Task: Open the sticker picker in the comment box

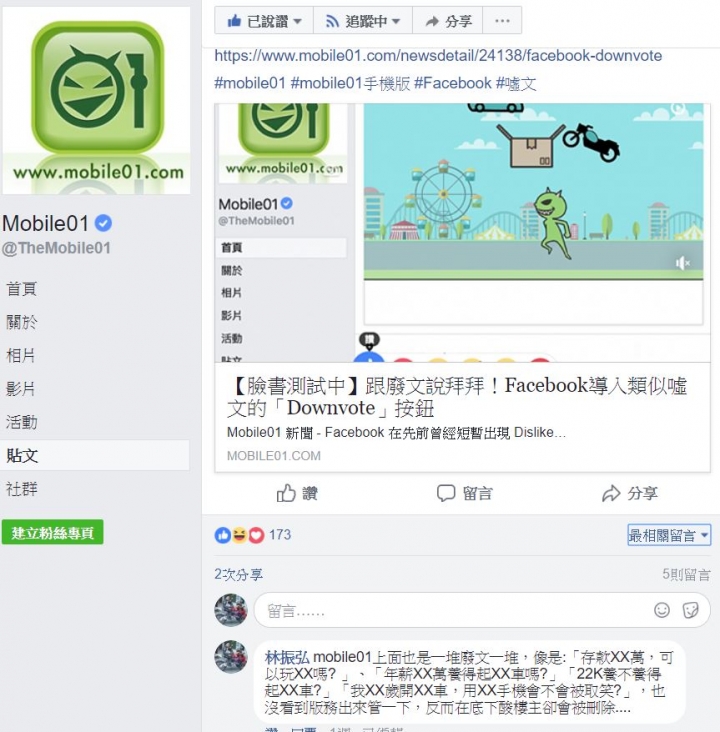Action: click(x=691, y=610)
